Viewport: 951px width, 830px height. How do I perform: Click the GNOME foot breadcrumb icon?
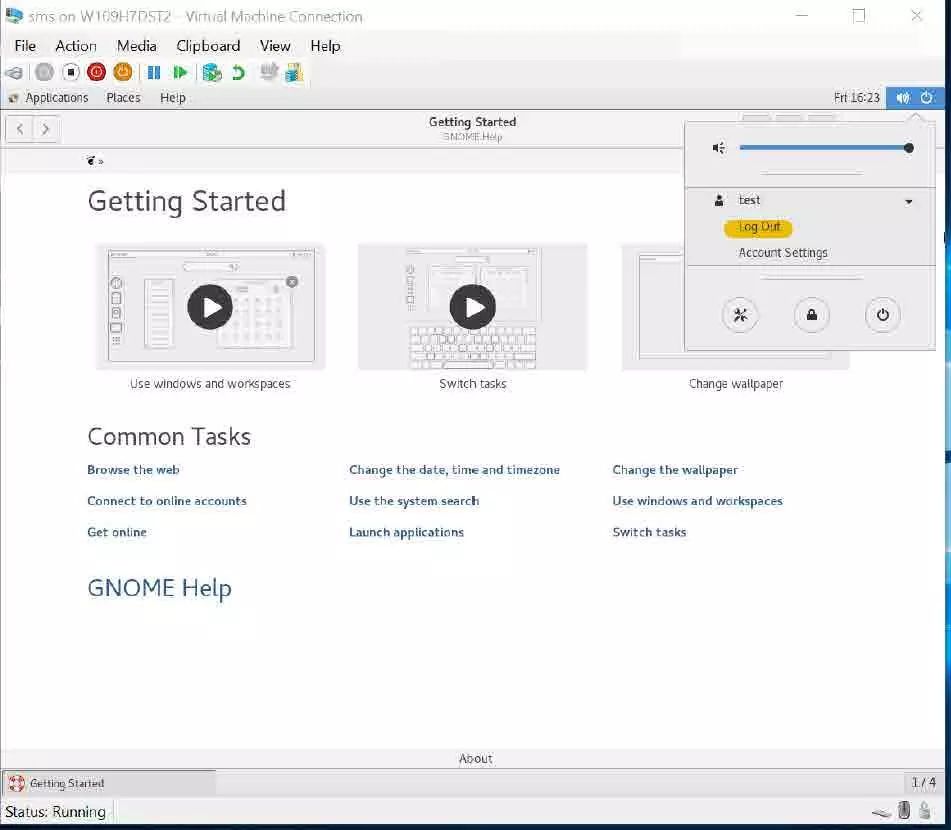(x=91, y=161)
